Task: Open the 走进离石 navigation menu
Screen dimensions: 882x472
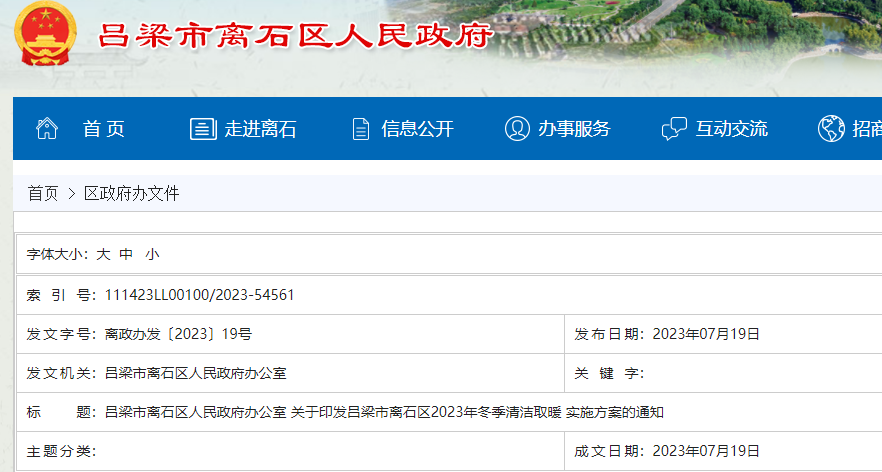Action: (x=260, y=129)
